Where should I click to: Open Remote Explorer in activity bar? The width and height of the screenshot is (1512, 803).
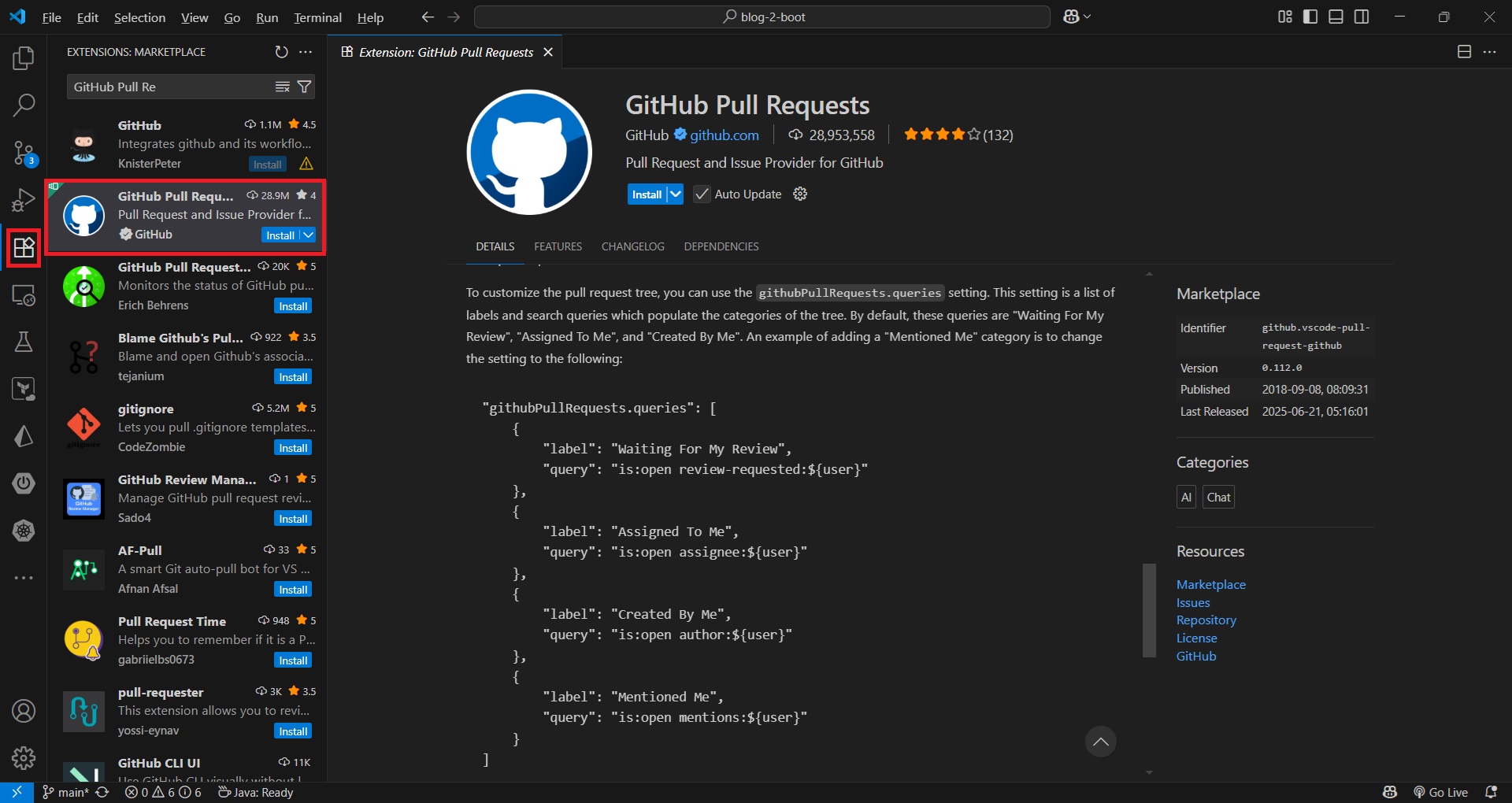[24, 295]
